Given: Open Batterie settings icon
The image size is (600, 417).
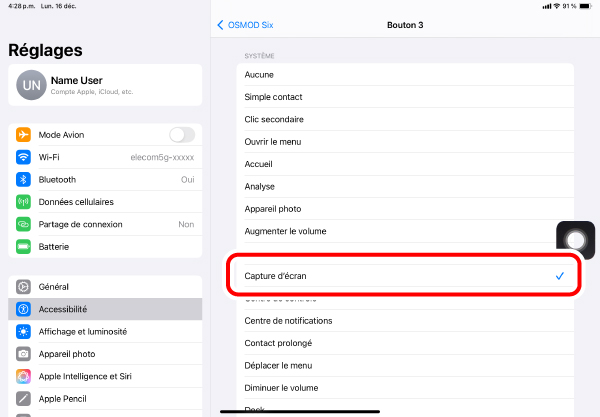Looking at the screenshot, I should pos(24,247).
